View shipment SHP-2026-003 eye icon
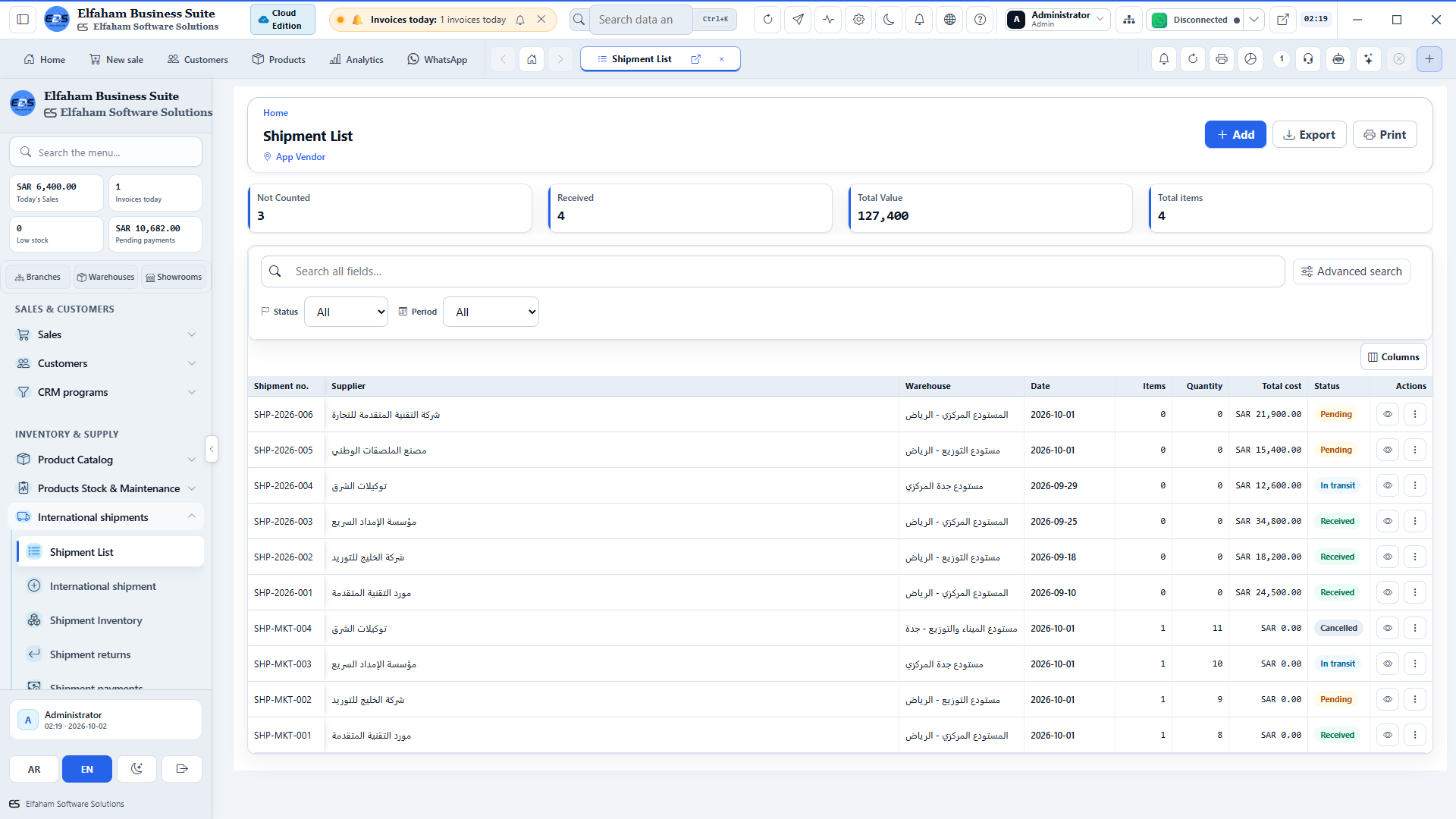The image size is (1456, 819). [1388, 522]
